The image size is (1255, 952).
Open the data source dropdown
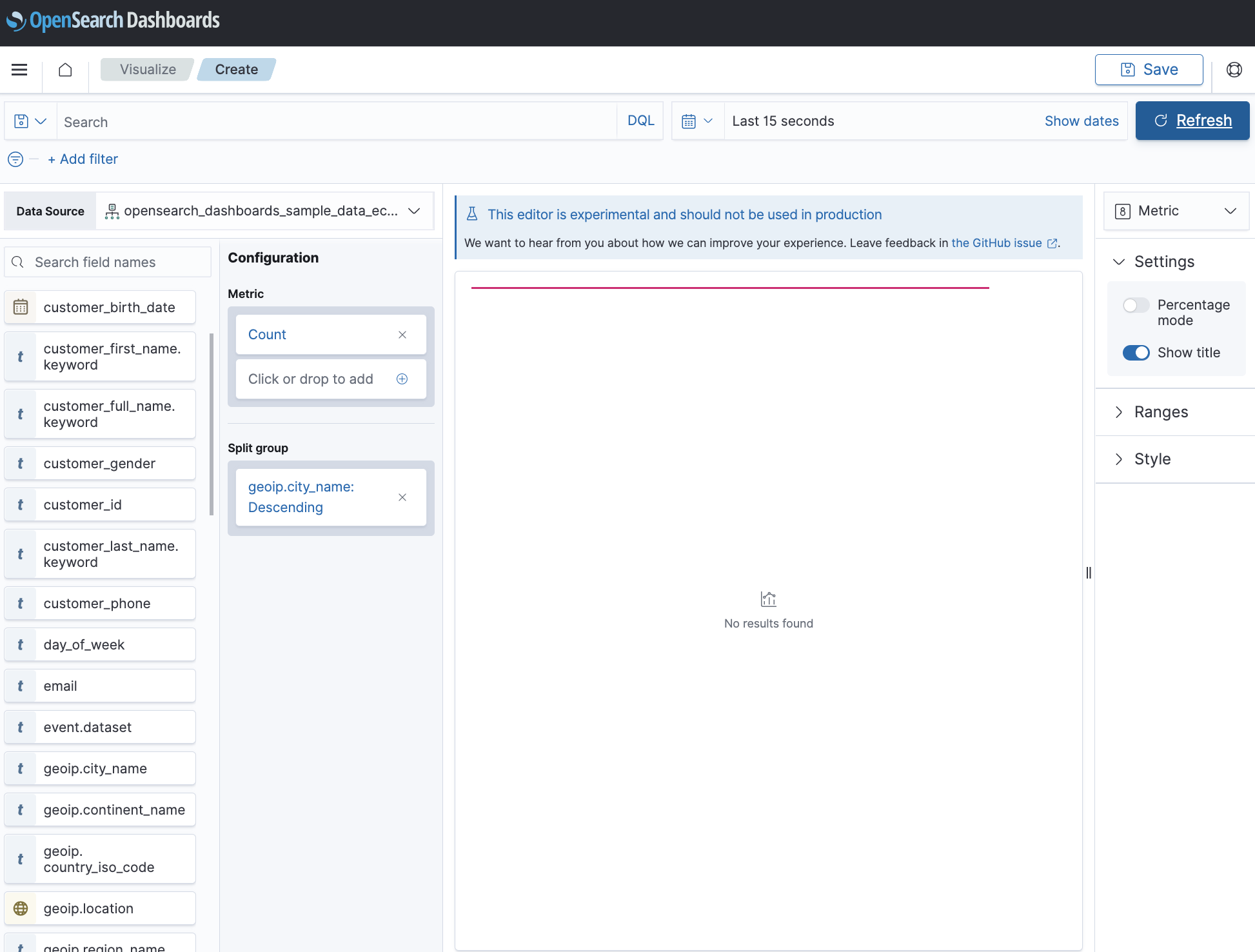[x=264, y=211]
